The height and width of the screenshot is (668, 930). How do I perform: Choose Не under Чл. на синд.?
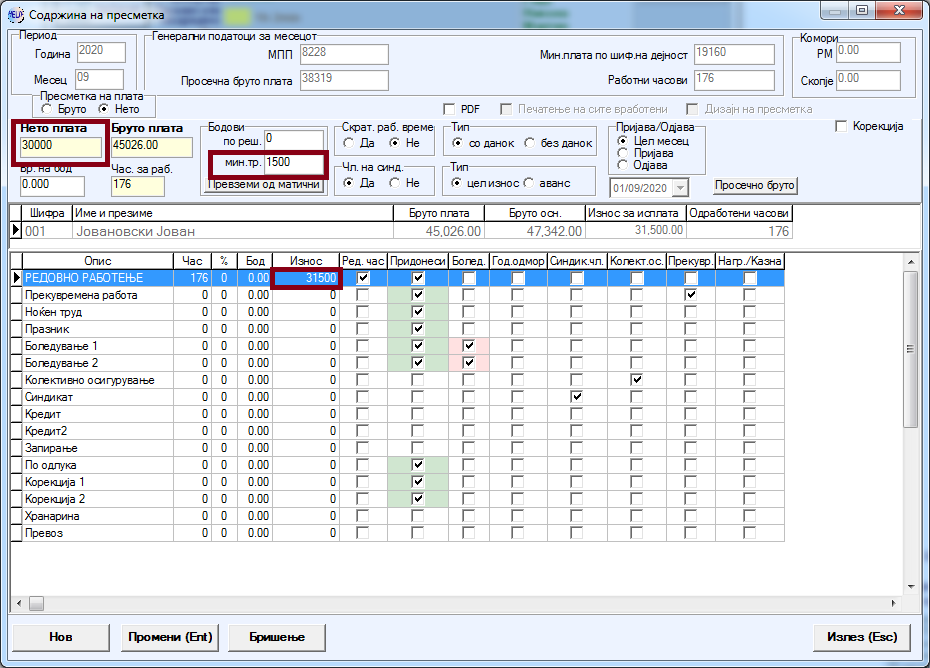coord(394,183)
